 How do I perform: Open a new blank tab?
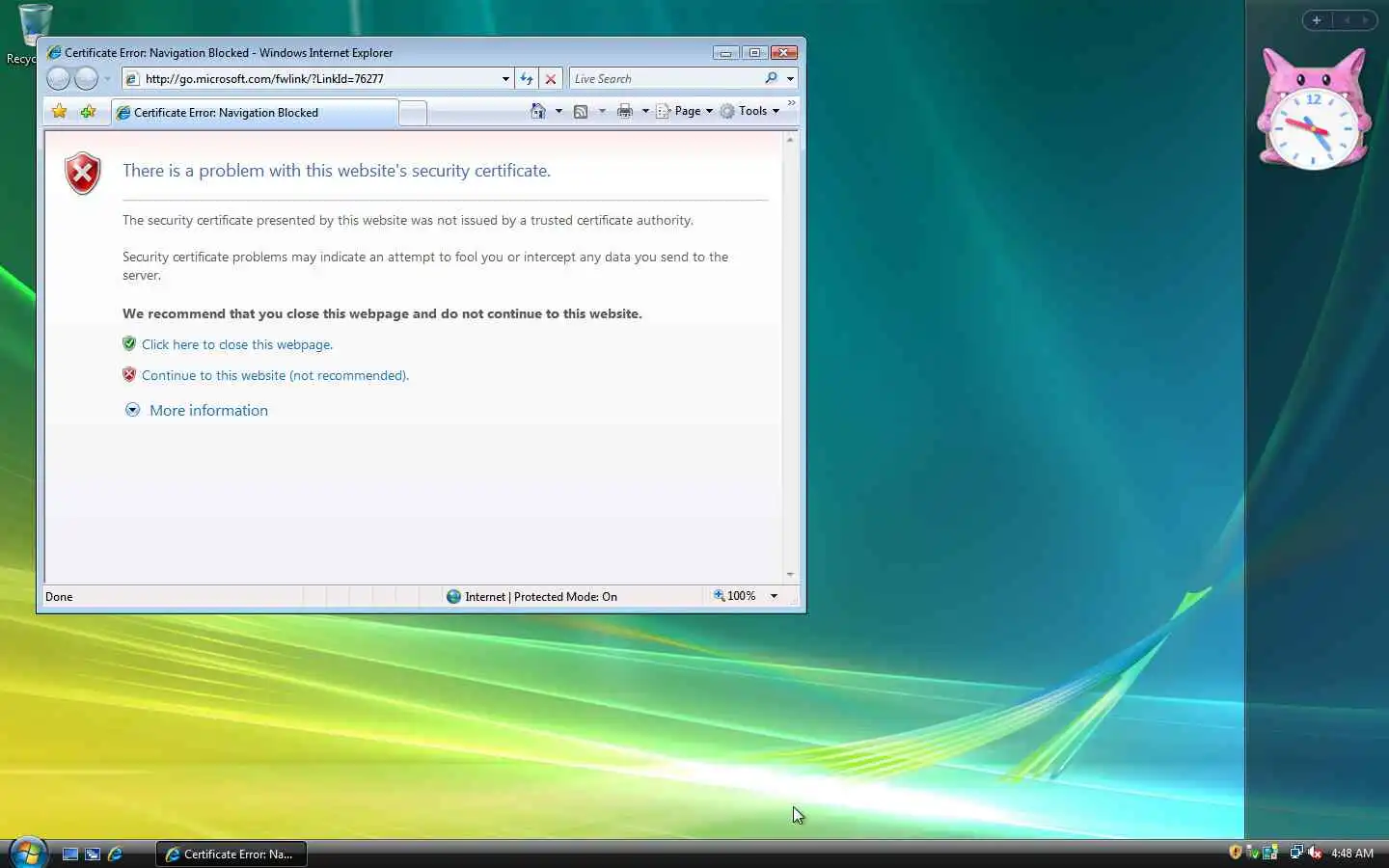point(413,113)
